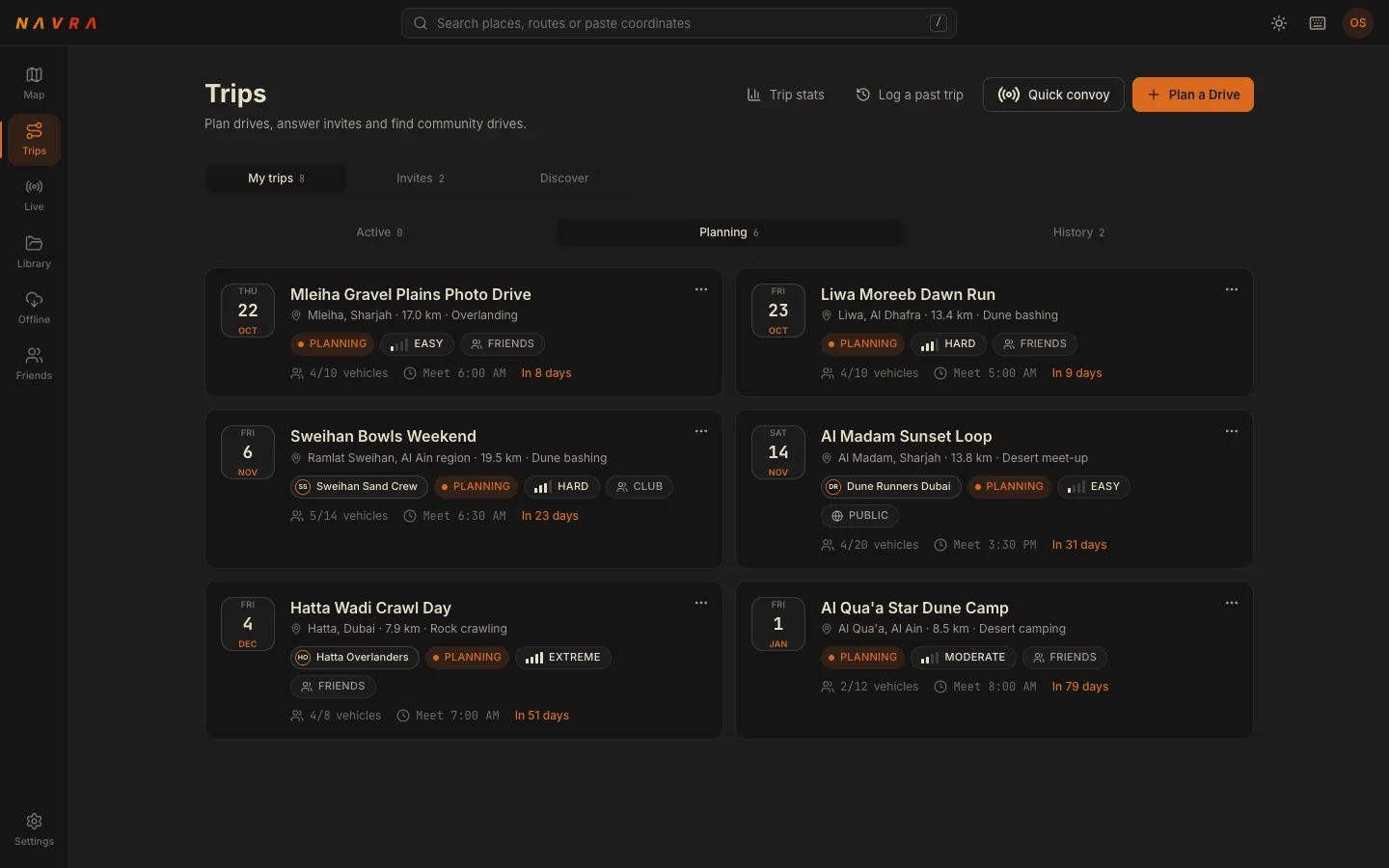1389x868 pixels.
Task: Click the PUBLIC badge on Al Madam trip
Action: point(859,516)
